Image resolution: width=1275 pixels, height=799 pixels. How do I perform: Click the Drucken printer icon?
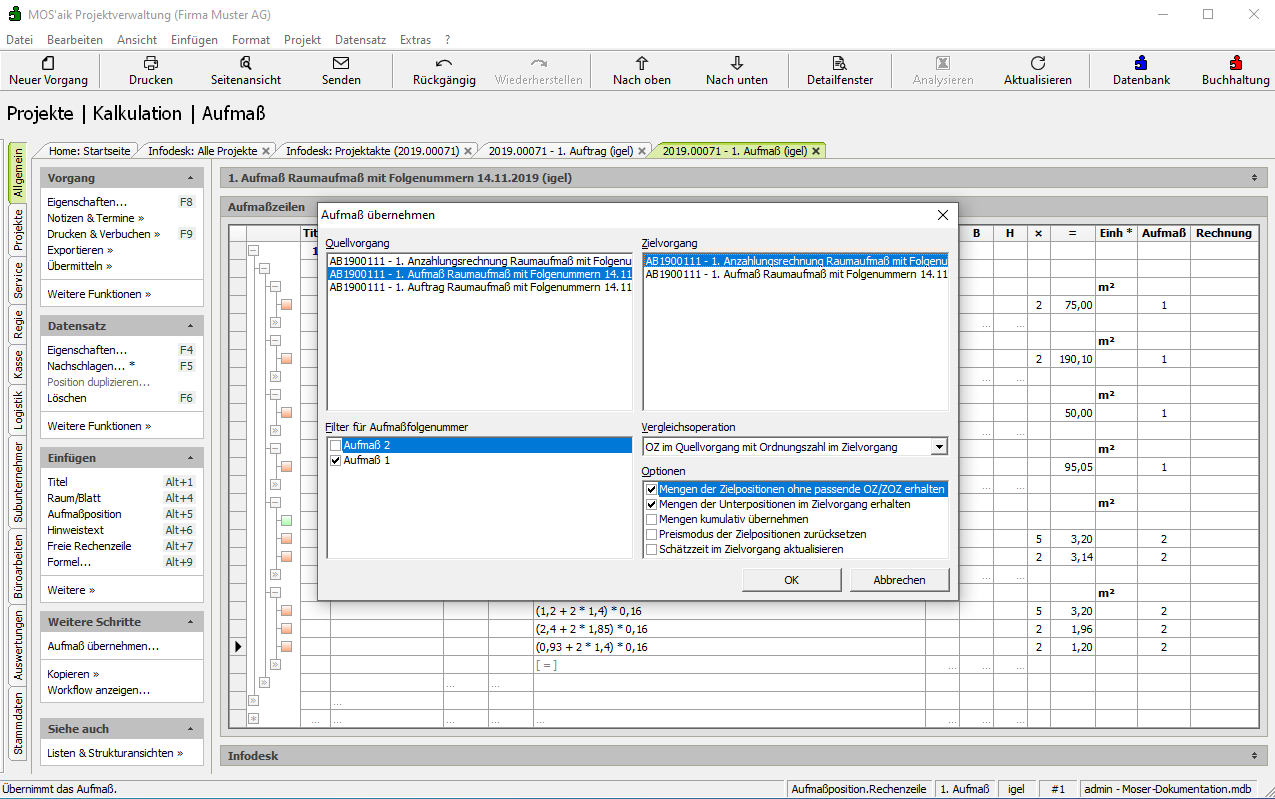[151, 63]
